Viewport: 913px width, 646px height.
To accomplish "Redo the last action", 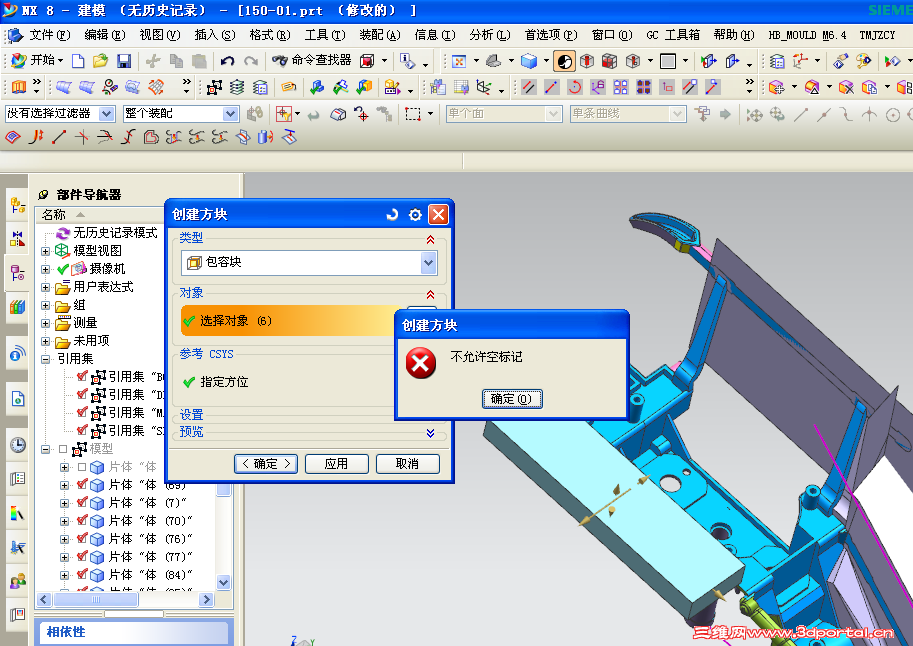I will 250,61.
